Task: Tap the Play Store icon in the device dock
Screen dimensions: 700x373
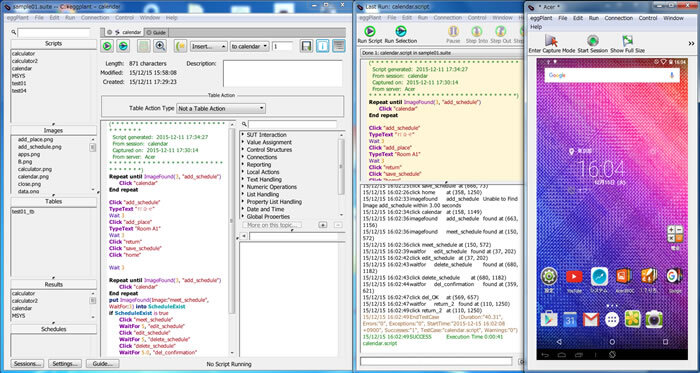Action: (x=549, y=319)
